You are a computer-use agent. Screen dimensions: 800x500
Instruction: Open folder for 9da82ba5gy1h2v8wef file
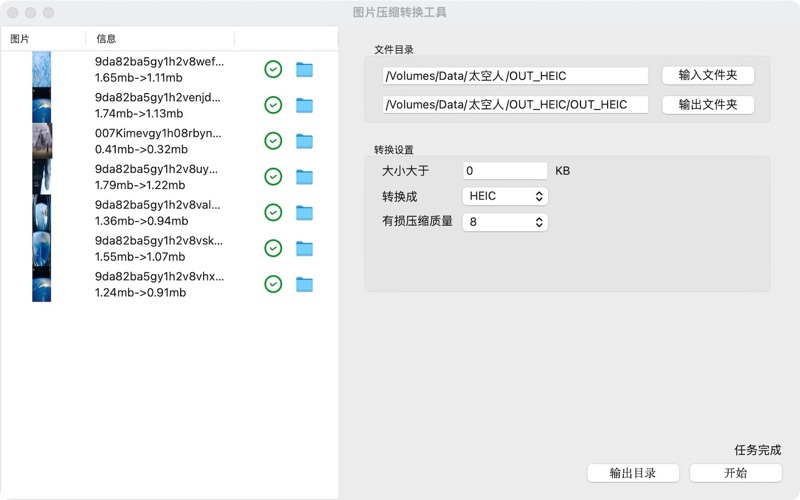click(304, 69)
